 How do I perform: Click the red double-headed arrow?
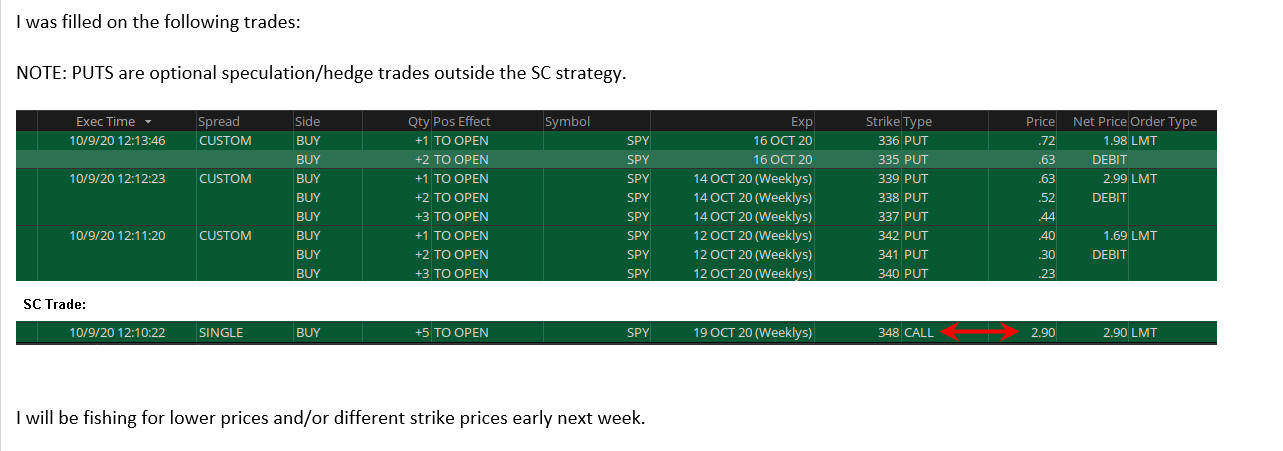pos(980,333)
